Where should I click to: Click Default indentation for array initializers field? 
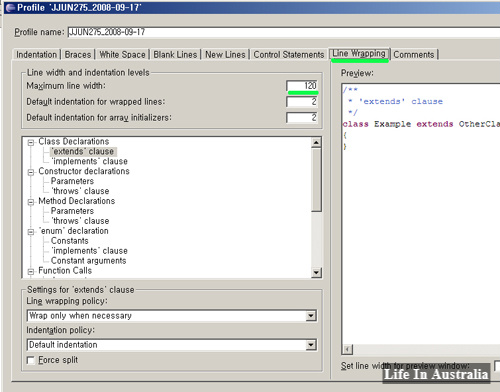(302, 117)
